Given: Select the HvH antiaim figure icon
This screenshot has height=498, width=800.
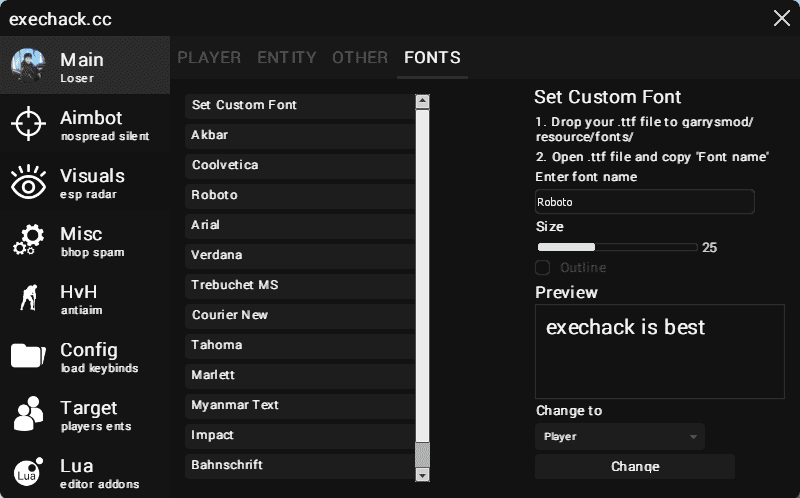Looking at the screenshot, I should coord(28,298).
